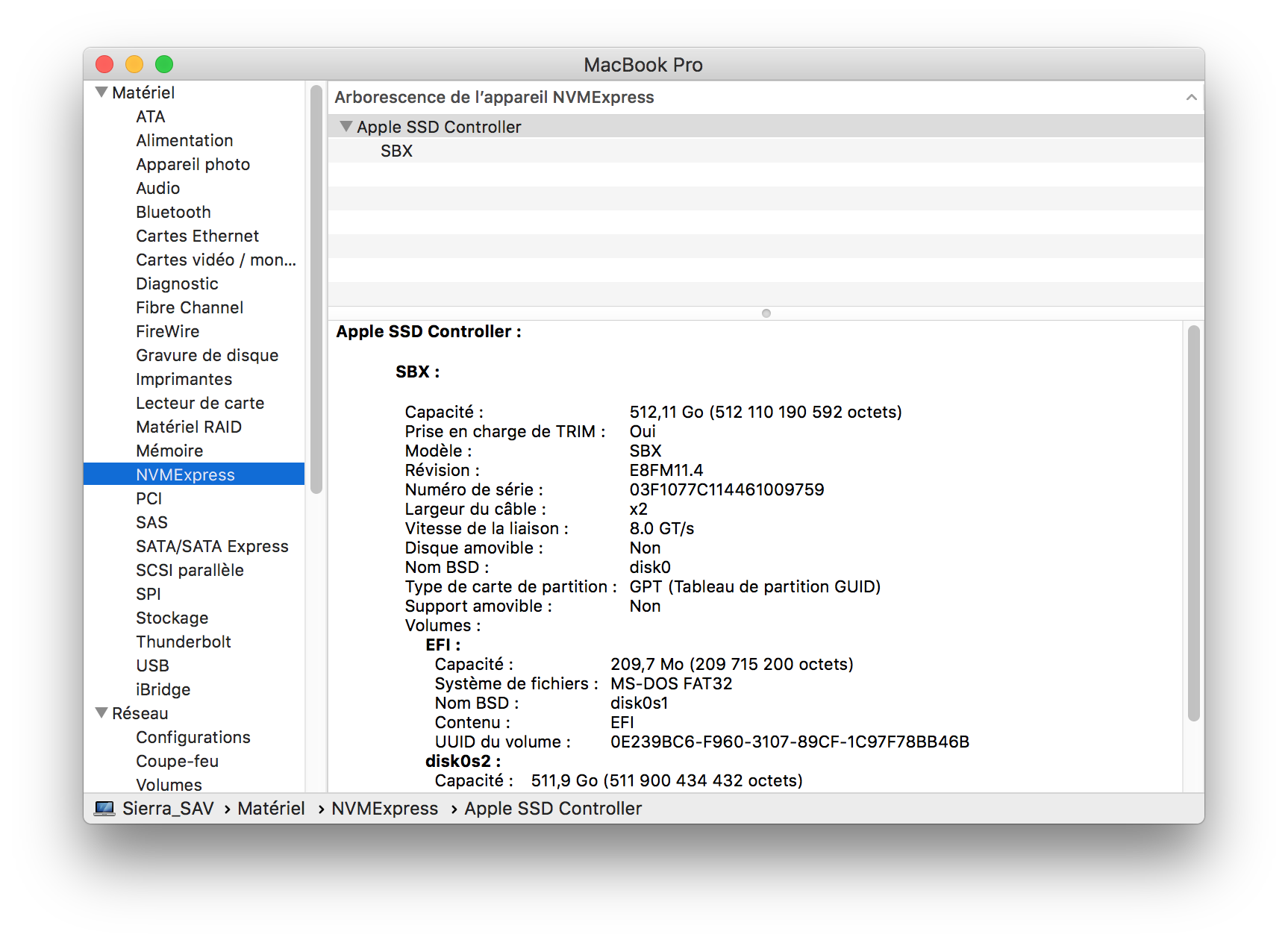The height and width of the screenshot is (943, 1288).
Task: Open the Bluetooth category
Action: click(x=173, y=212)
